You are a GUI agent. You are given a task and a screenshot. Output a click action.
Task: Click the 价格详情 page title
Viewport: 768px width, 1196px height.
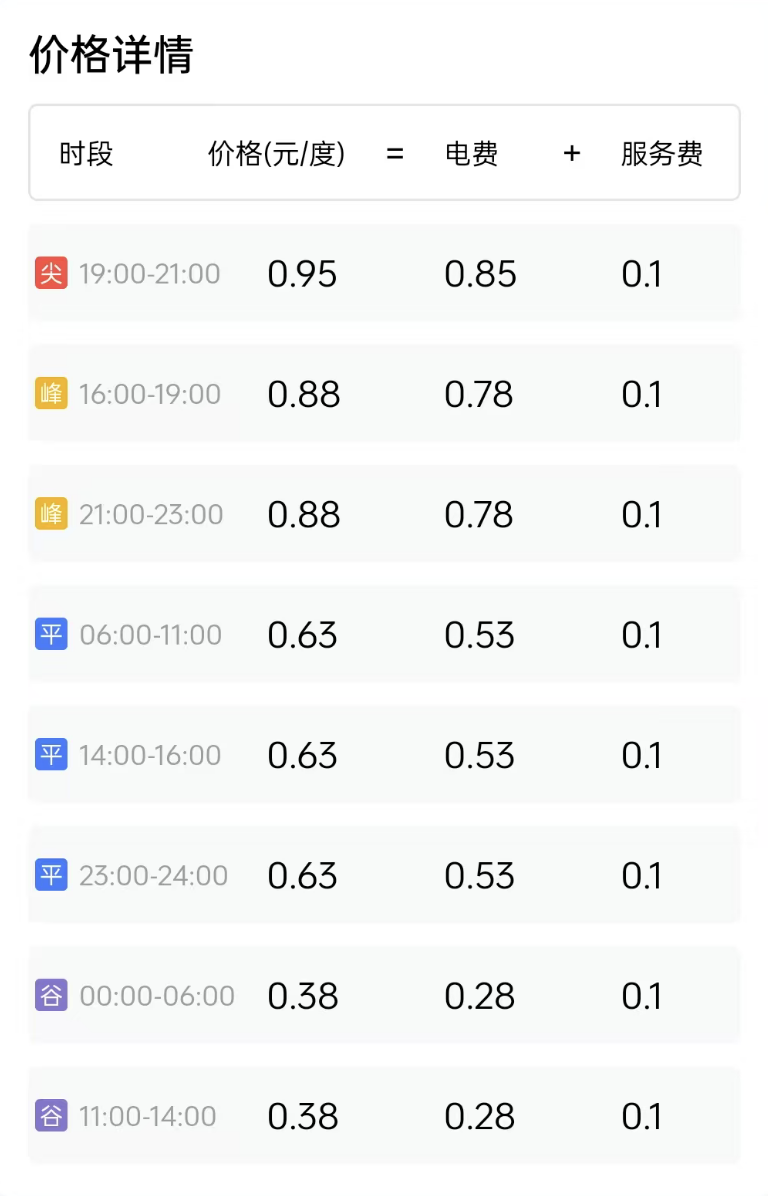110,55
